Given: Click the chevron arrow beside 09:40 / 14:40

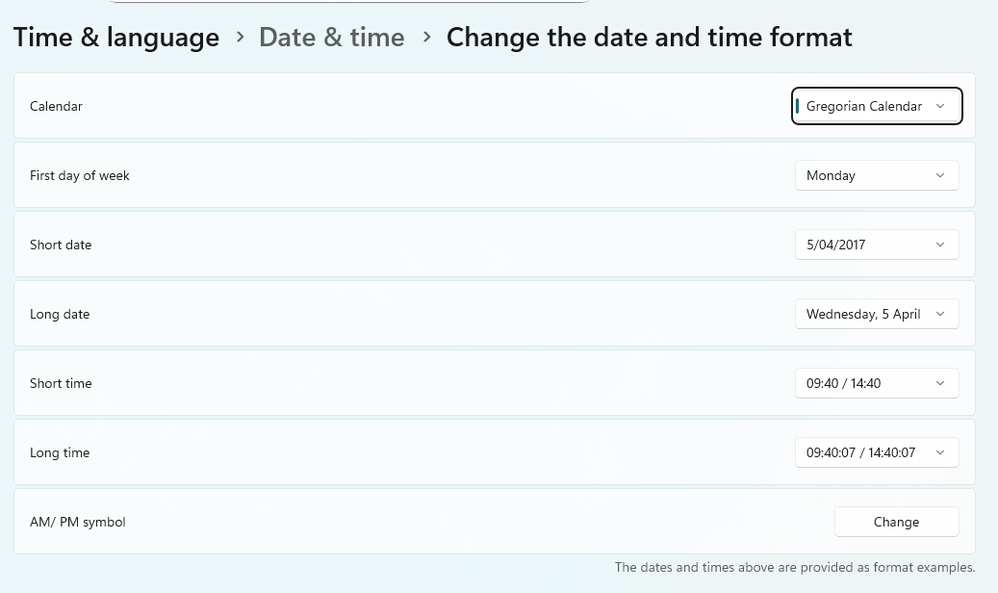Looking at the screenshot, I should 940,383.
